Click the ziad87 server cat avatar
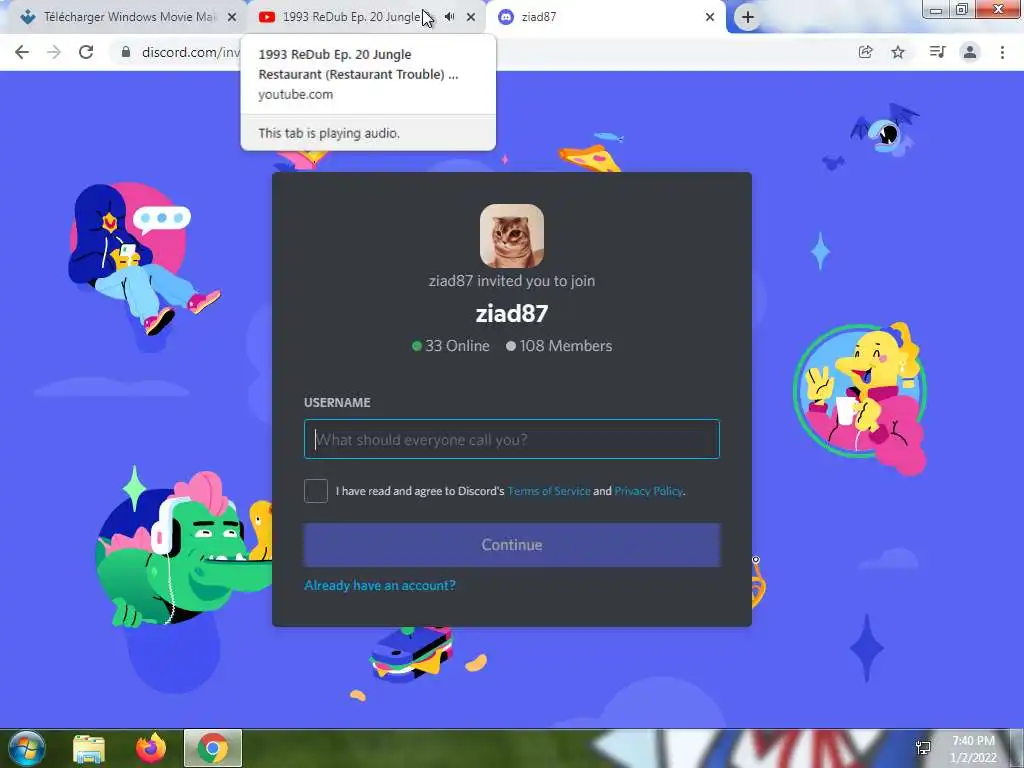Screen dimensions: 1024x768 pos(512,236)
